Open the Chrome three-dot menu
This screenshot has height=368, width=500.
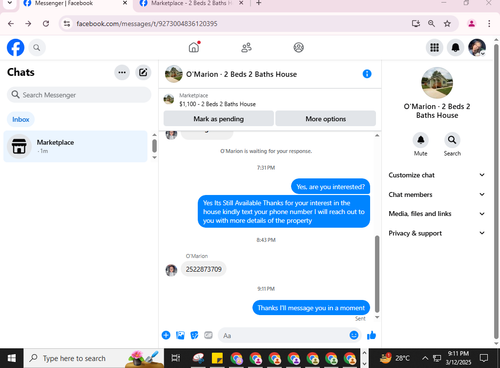click(489, 24)
